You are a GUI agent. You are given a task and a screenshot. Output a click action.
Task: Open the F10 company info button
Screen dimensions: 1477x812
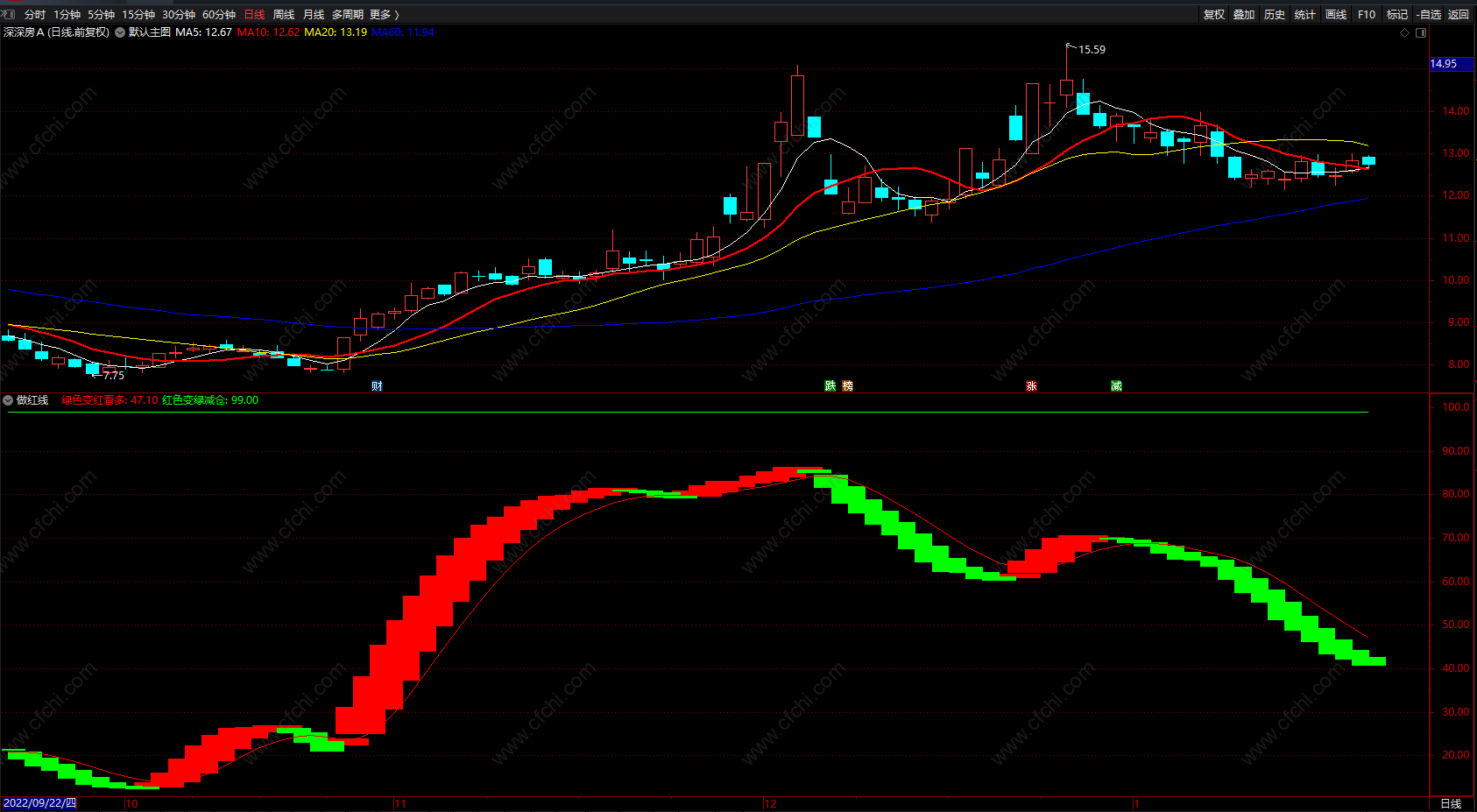(1367, 14)
